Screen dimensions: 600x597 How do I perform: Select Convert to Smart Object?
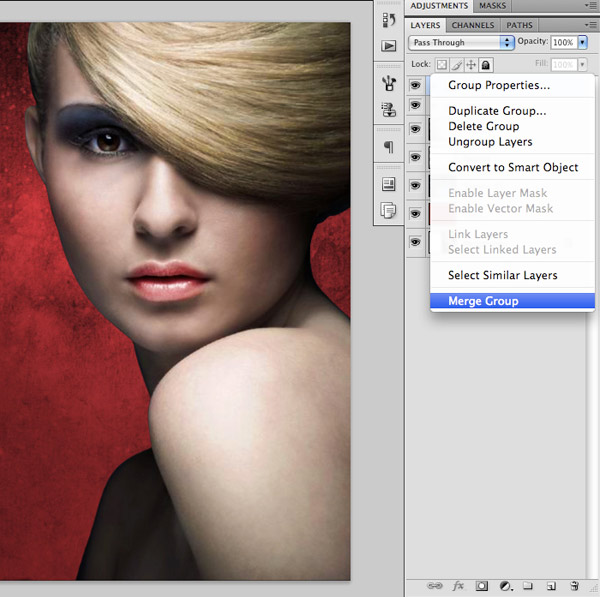pos(513,167)
